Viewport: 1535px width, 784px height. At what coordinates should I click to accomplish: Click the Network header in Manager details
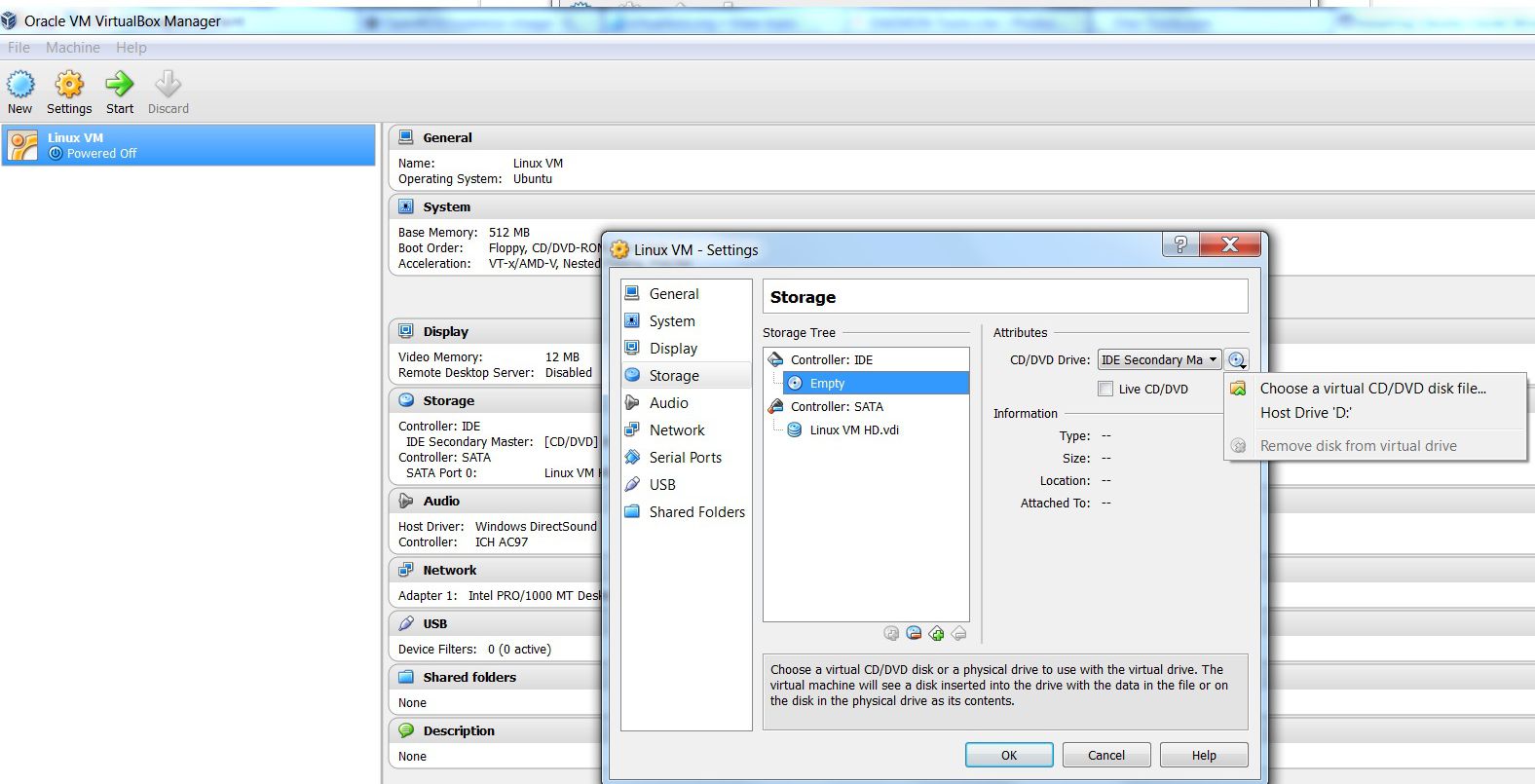(449, 570)
